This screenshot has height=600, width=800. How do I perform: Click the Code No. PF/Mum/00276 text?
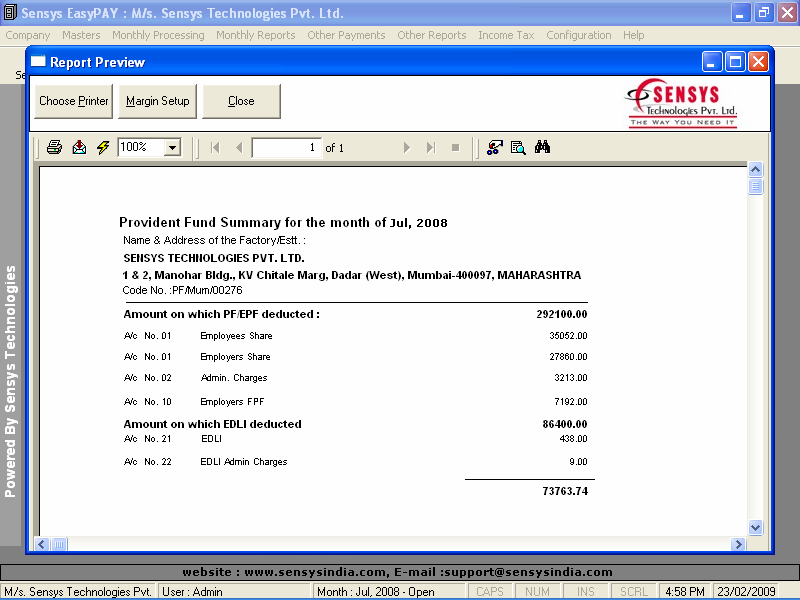(183, 290)
